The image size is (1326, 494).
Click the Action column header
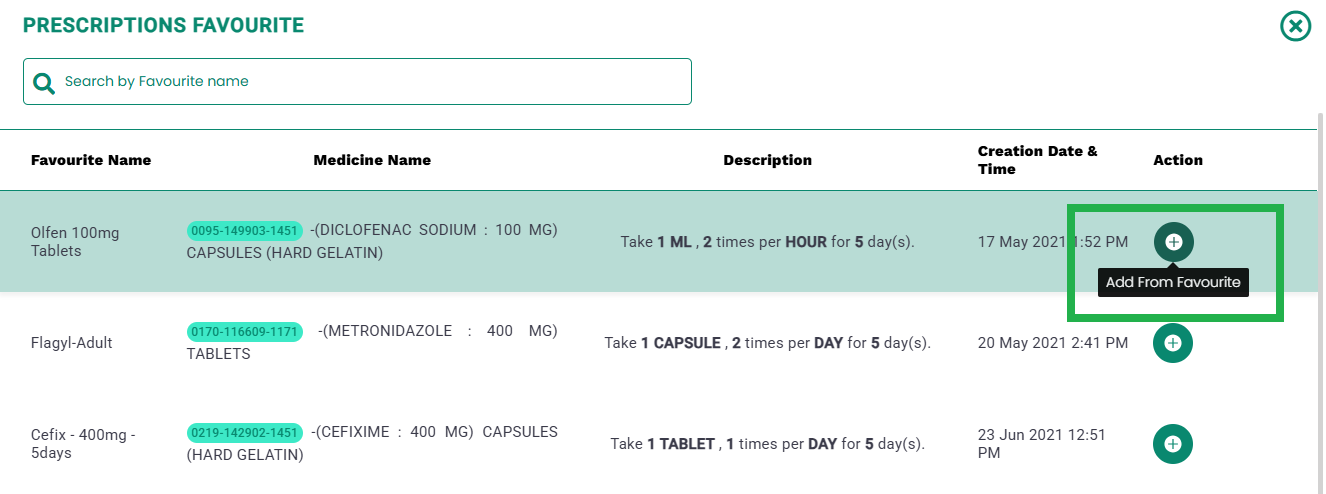click(x=1178, y=160)
